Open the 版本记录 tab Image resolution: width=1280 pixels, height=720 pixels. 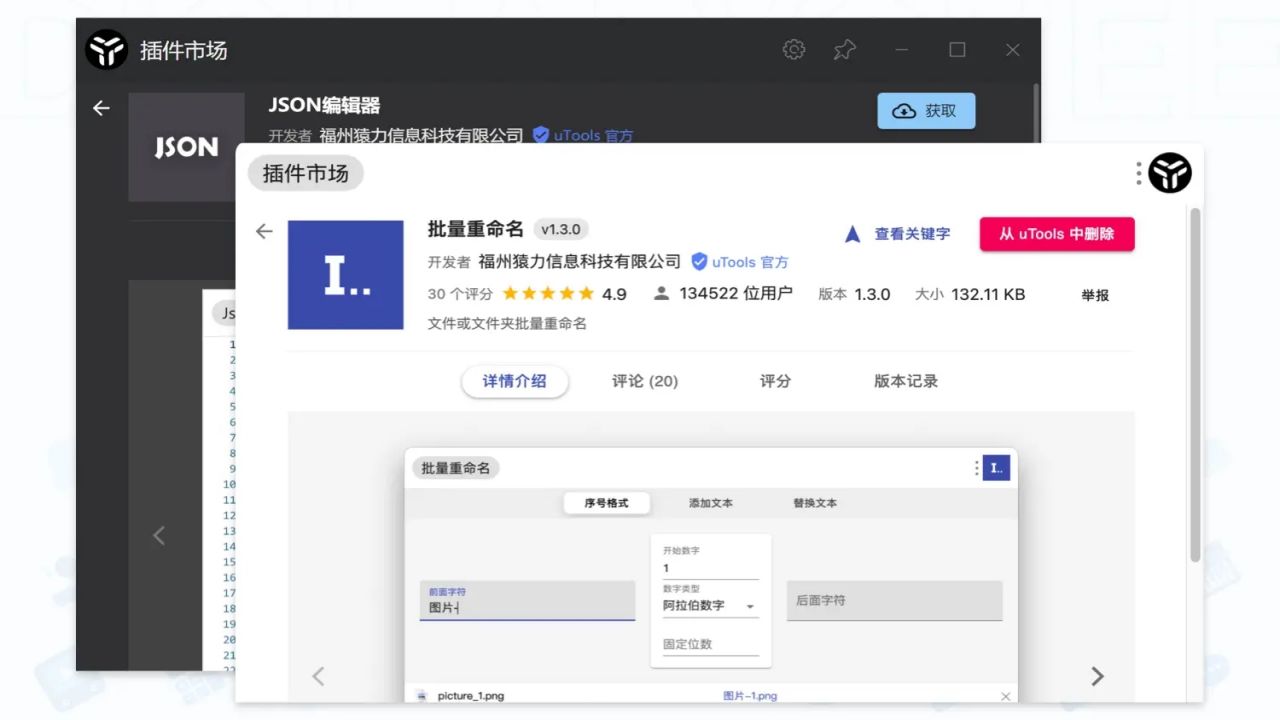(x=903, y=381)
